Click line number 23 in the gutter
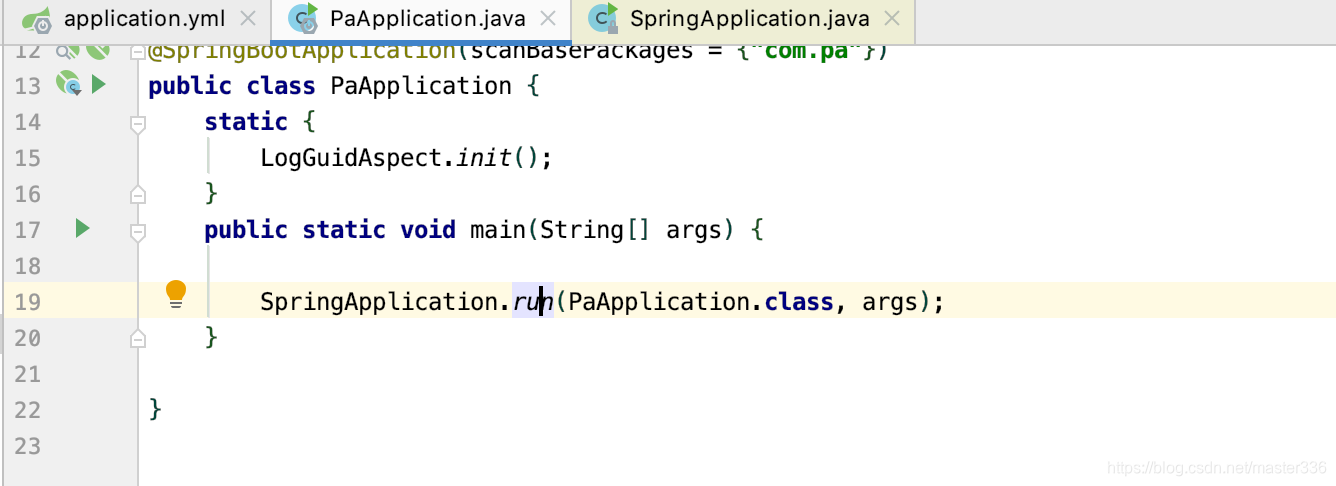Viewport: 1336px width, 486px height. [28, 446]
